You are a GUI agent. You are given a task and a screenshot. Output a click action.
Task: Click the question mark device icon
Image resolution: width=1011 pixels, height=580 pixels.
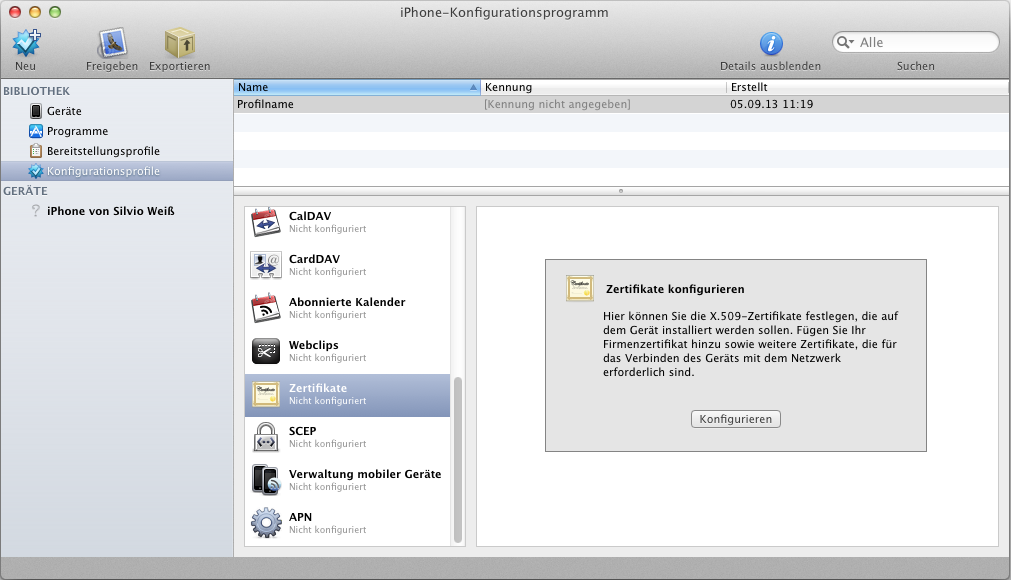pos(36,211)
